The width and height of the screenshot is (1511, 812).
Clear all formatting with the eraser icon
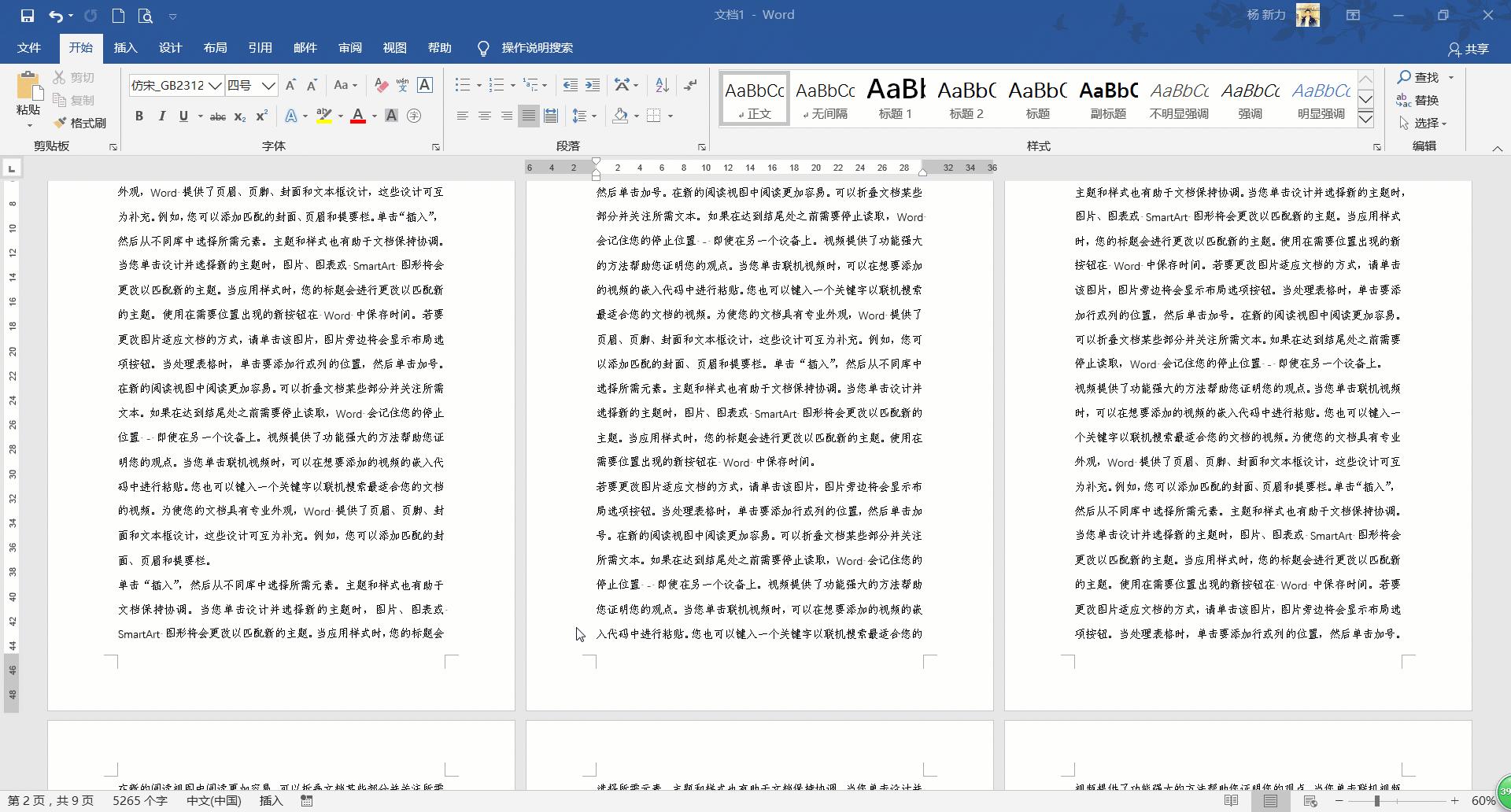381,85
